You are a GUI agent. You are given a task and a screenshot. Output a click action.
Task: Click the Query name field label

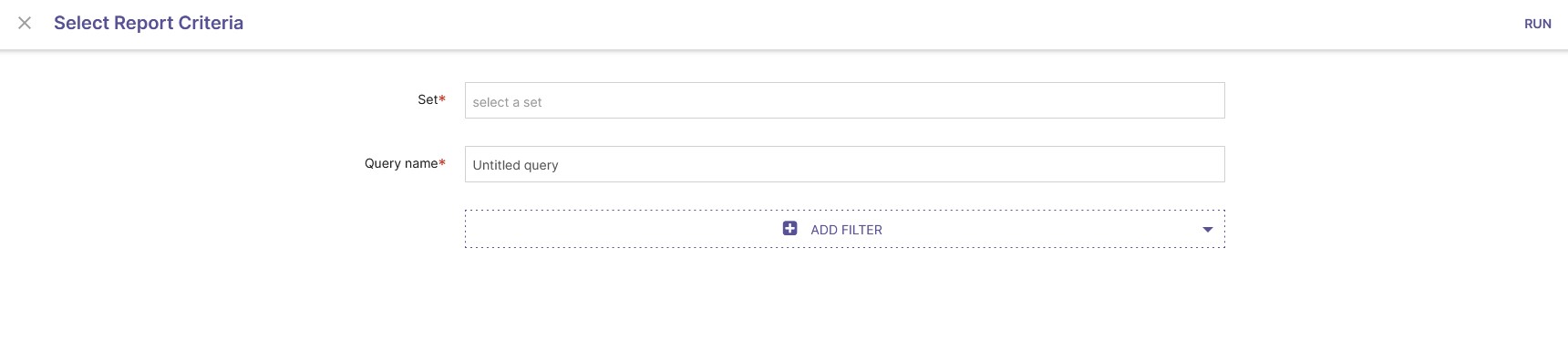point(401,163)
